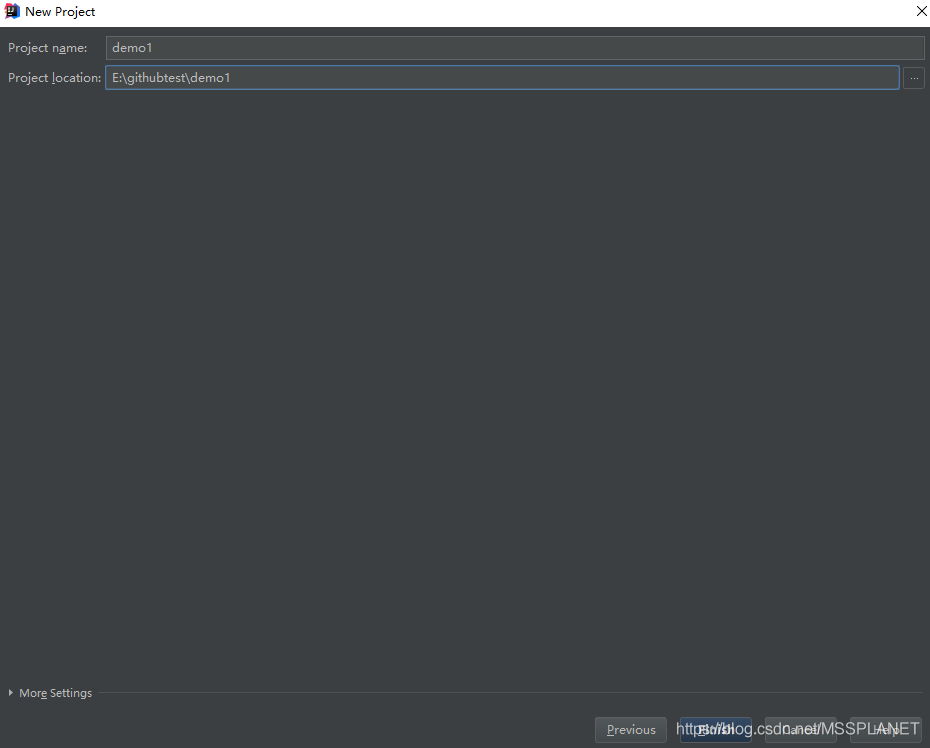Close the New Project dialog
930x748 pixels.
(x=921, y=11)
